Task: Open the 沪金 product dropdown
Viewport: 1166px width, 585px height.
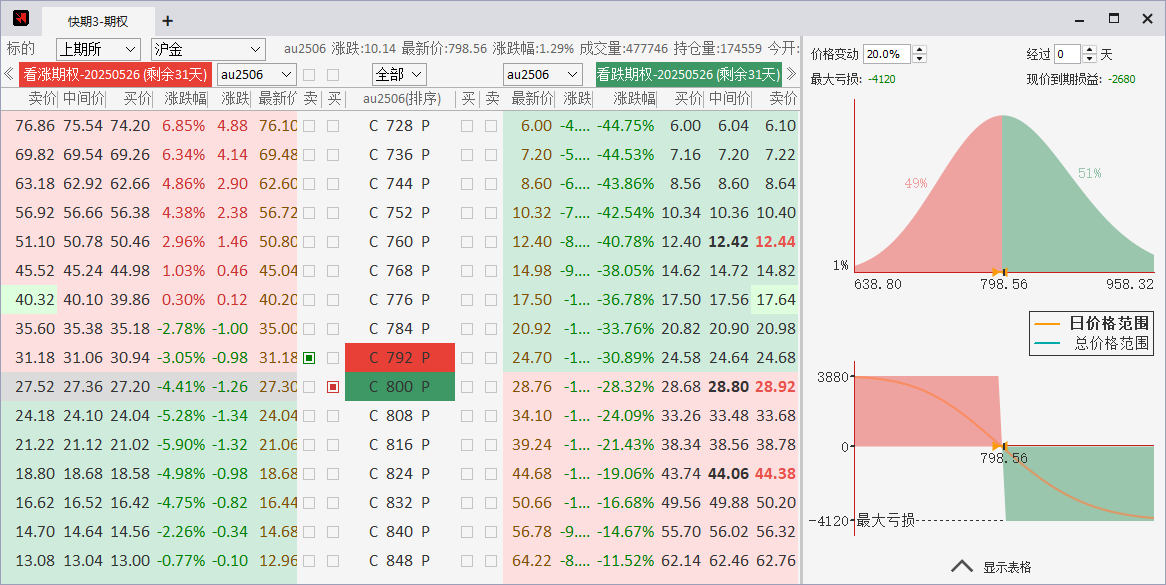Action: pyautogui.click(x=207, y=49)
